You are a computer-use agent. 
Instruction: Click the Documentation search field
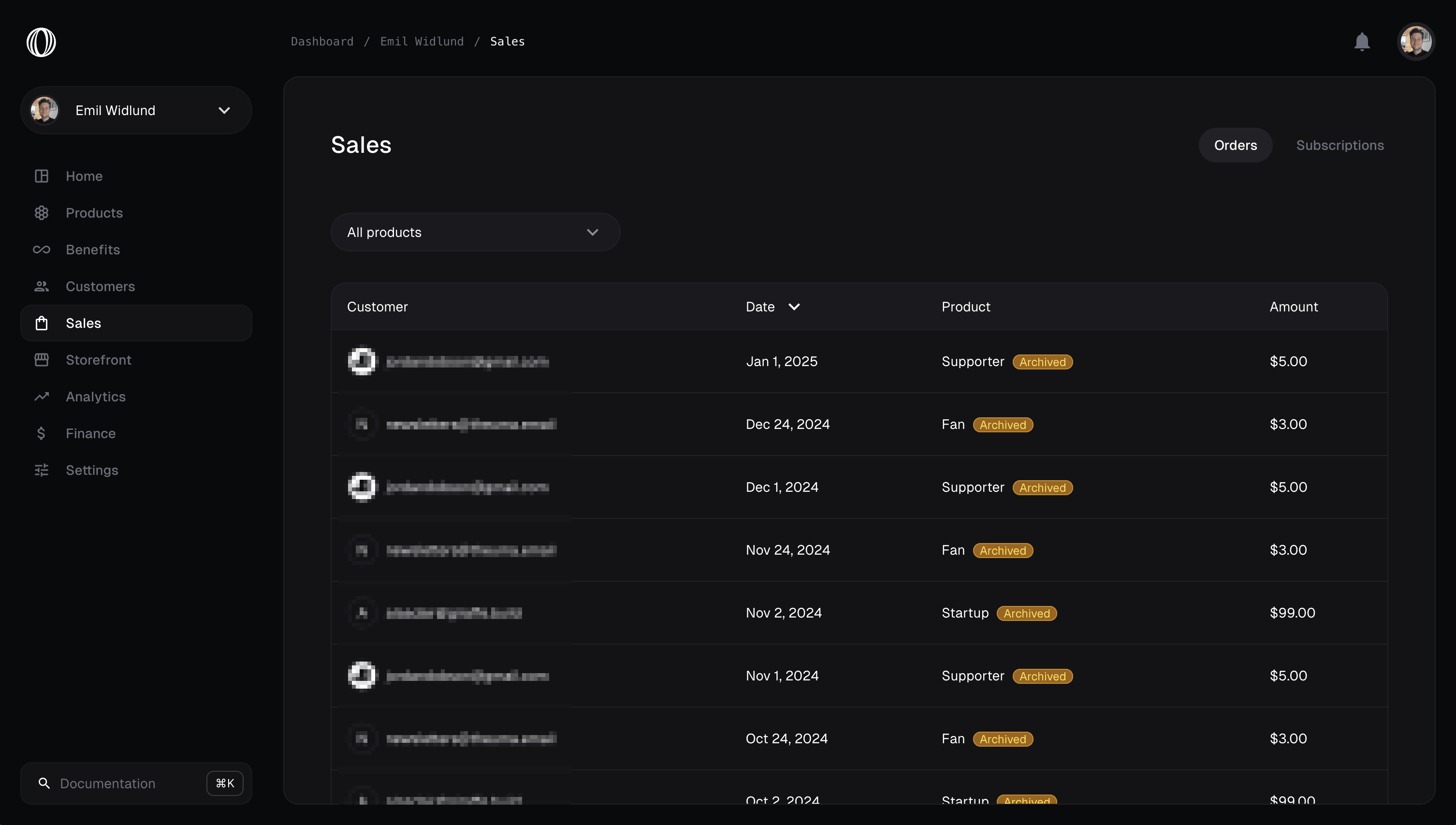point(119,783)
